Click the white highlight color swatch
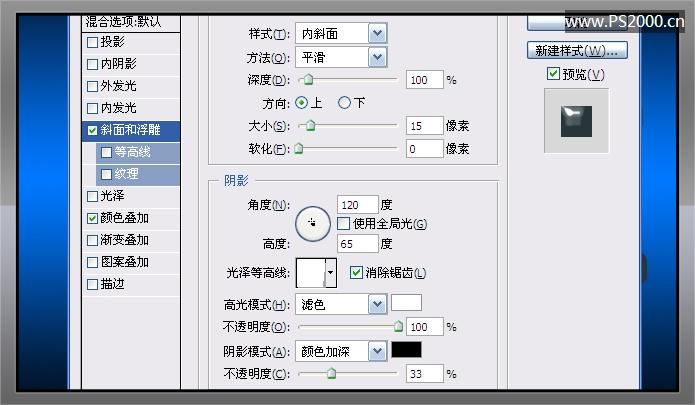 pyautogui.click(x=406, y=303)
